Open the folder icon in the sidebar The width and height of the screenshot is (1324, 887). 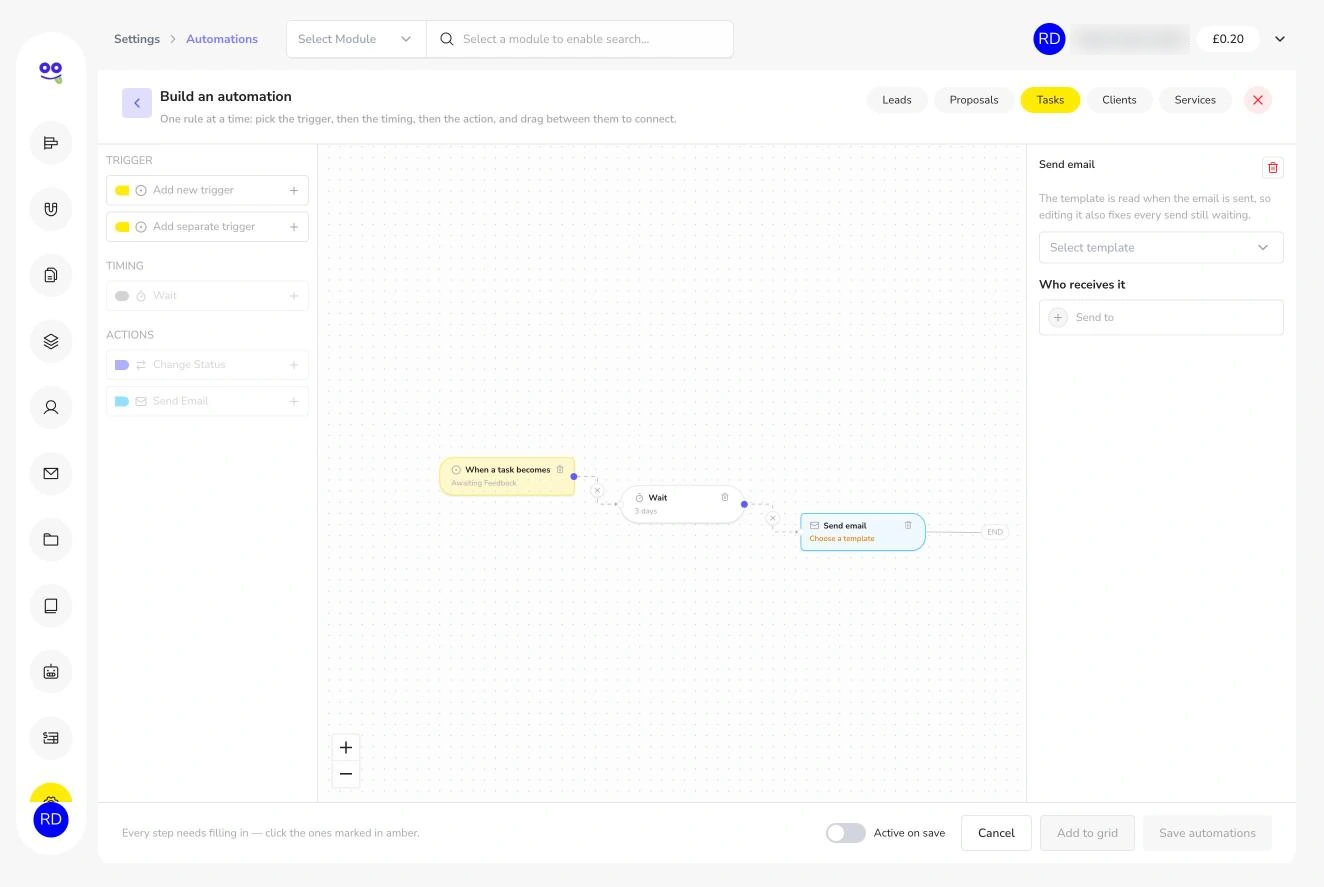[x=51, y=540]
